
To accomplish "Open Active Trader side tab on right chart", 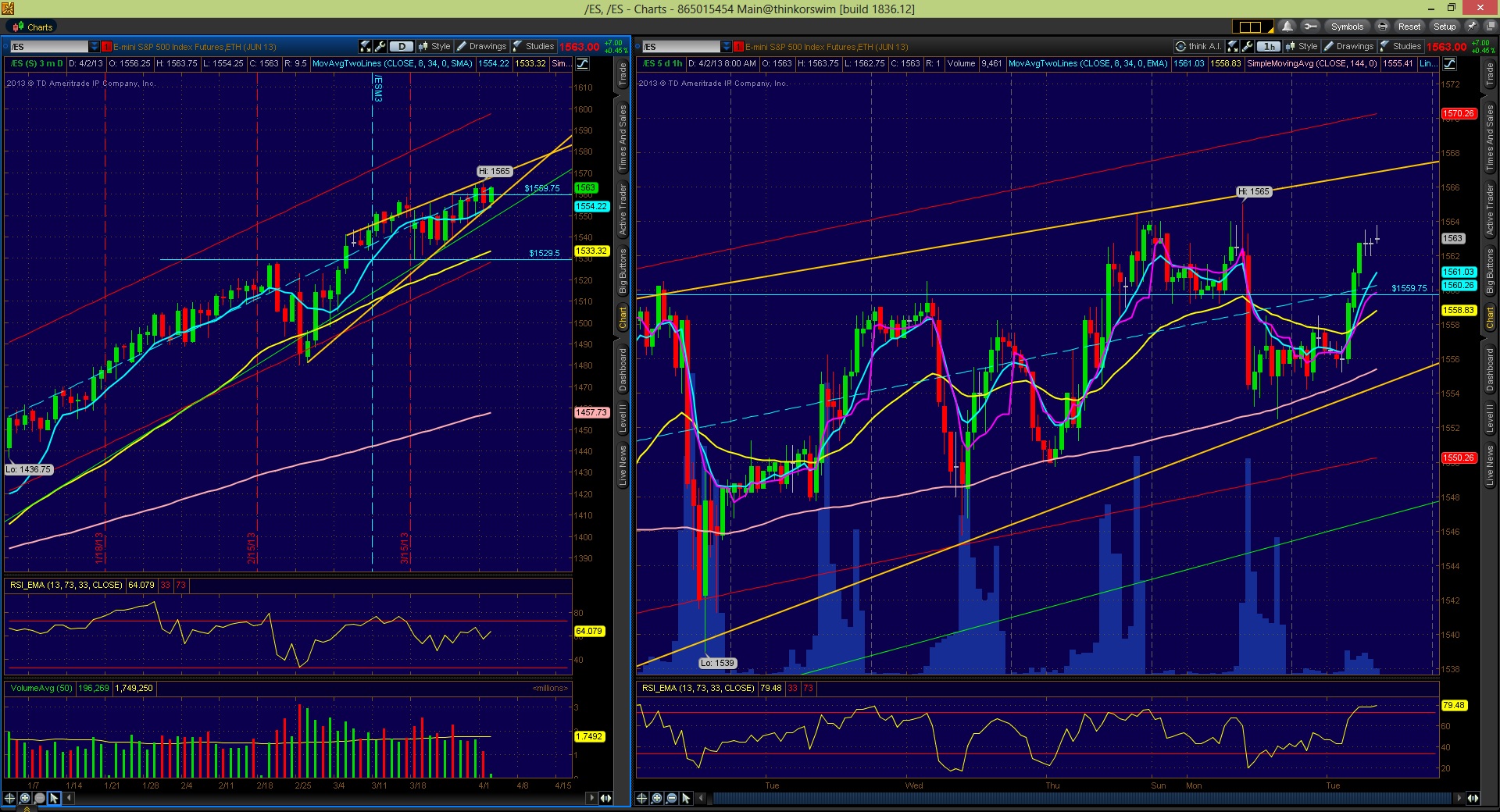I will click(x=1490, y=209).
